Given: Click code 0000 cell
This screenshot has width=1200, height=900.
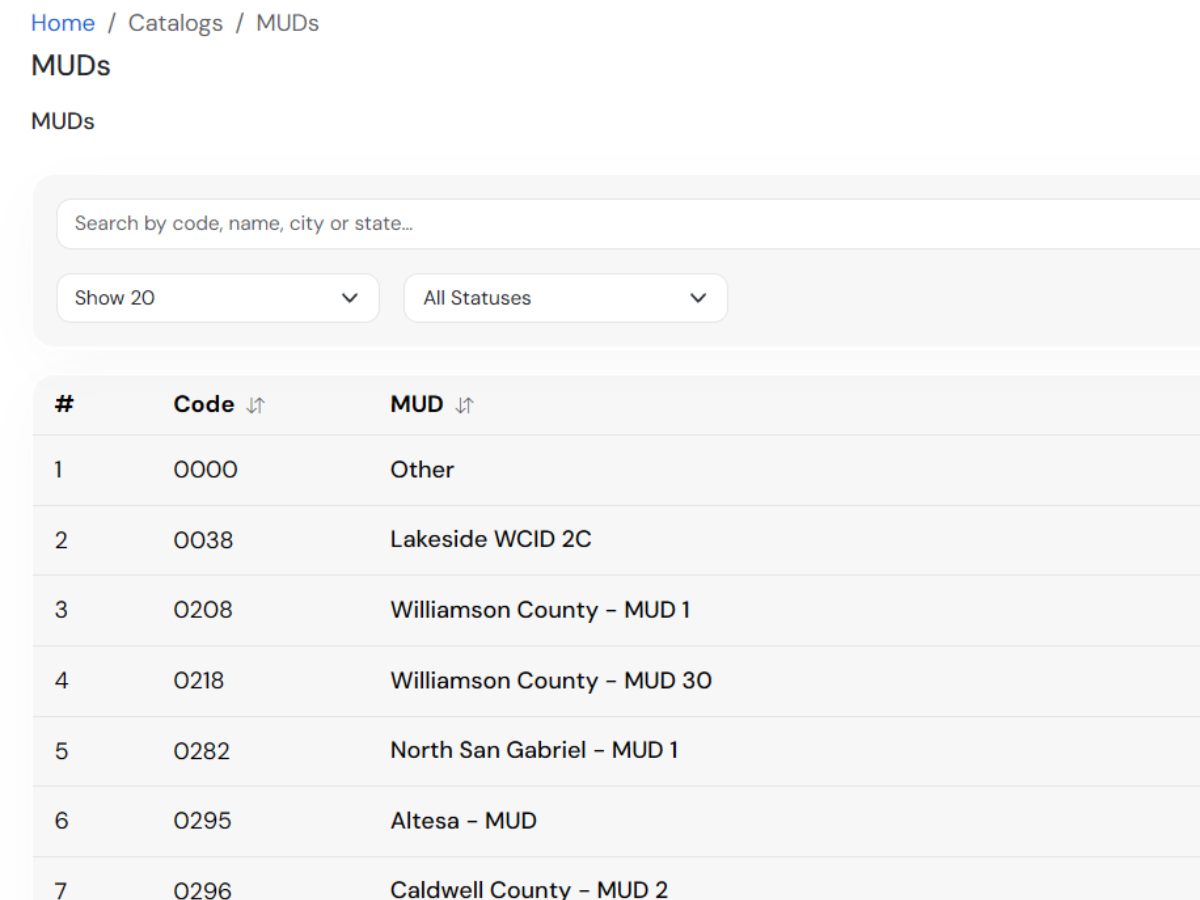Looking at the screenshot, I should point(206,470).
